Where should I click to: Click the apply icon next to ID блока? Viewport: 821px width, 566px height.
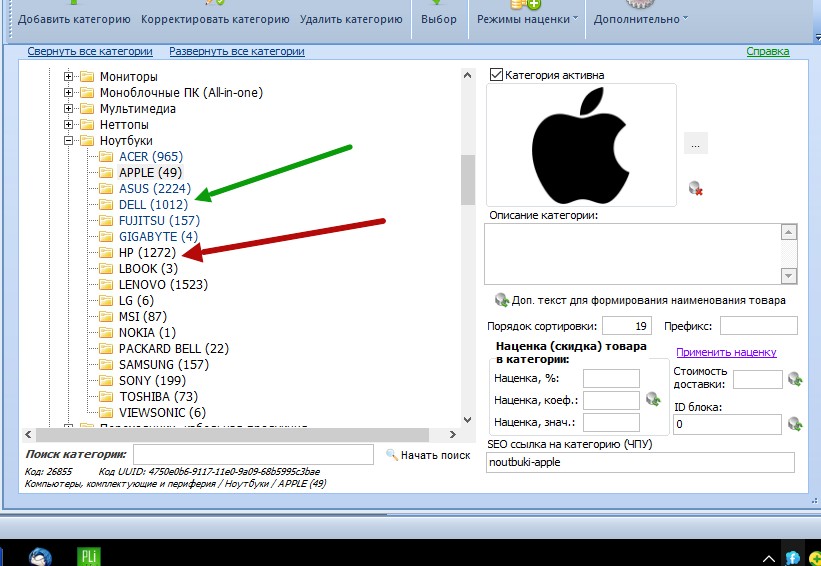coord(795,423)
